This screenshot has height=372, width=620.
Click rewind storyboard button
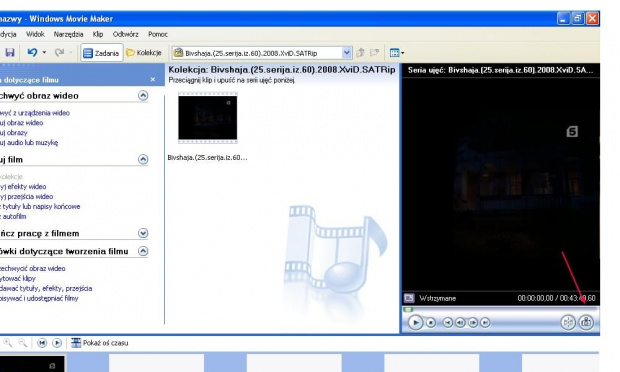coord(42,343)
